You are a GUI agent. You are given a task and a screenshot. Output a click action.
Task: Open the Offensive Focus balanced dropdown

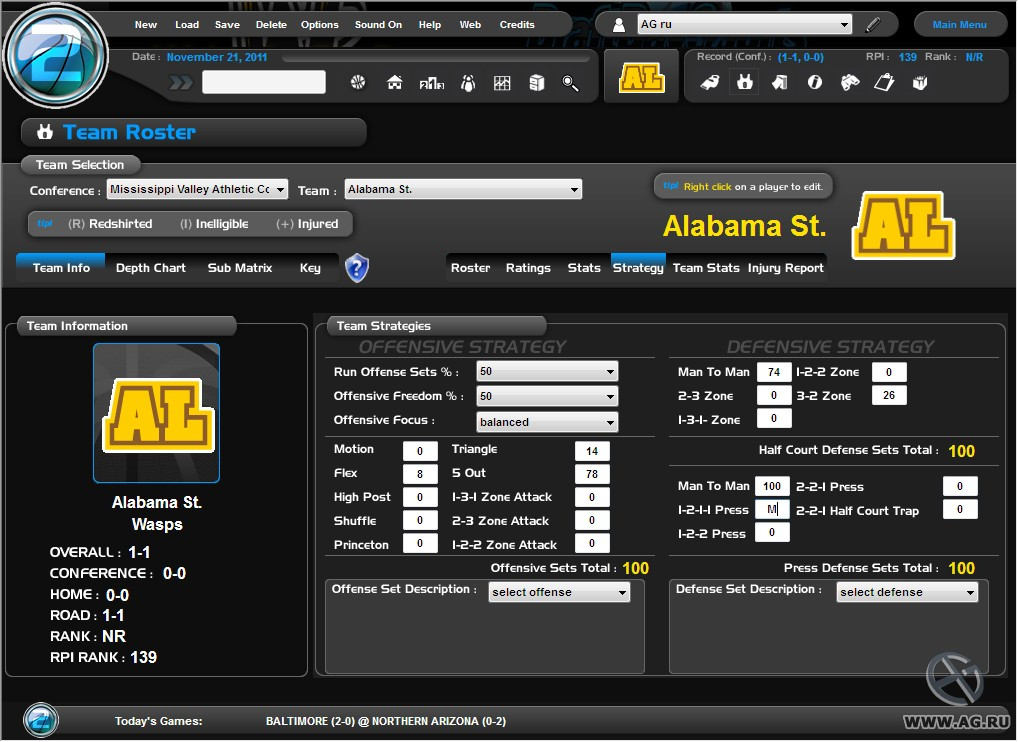click(547, 422)
